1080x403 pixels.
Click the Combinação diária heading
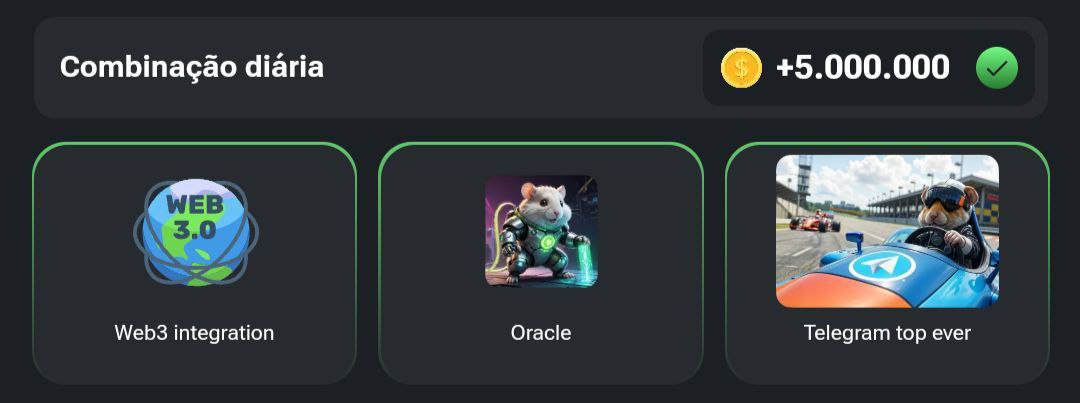click(191, 68)
